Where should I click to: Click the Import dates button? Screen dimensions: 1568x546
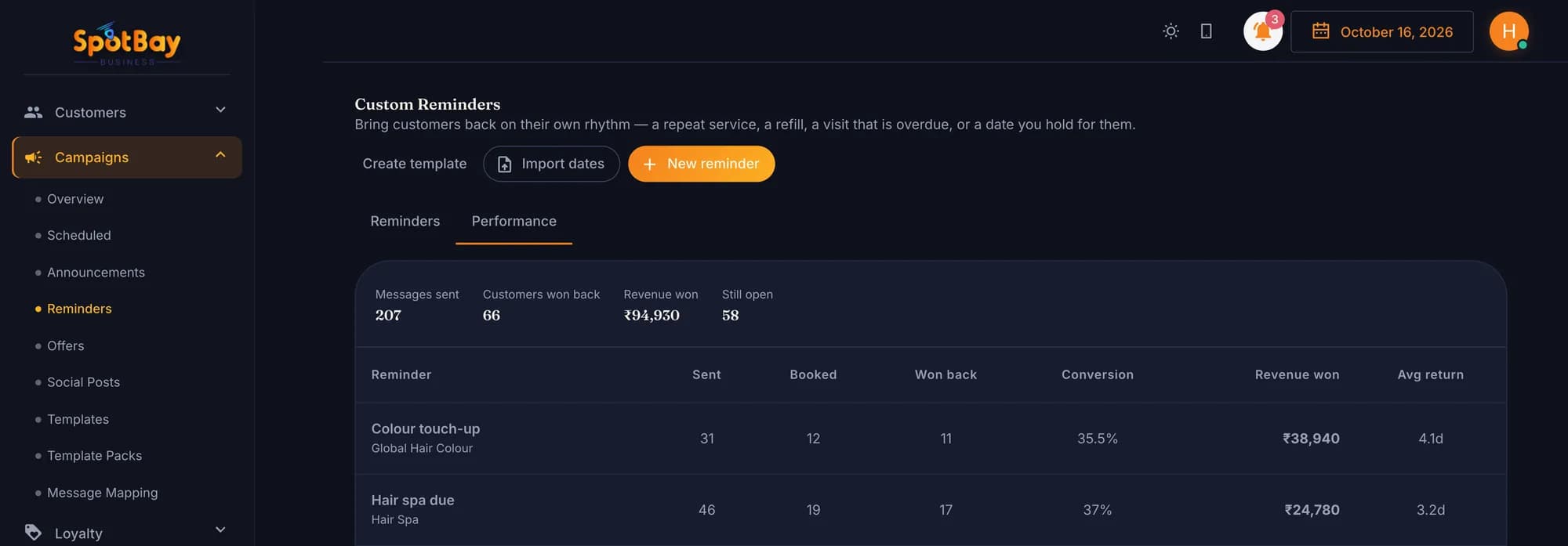coord(551,164)
